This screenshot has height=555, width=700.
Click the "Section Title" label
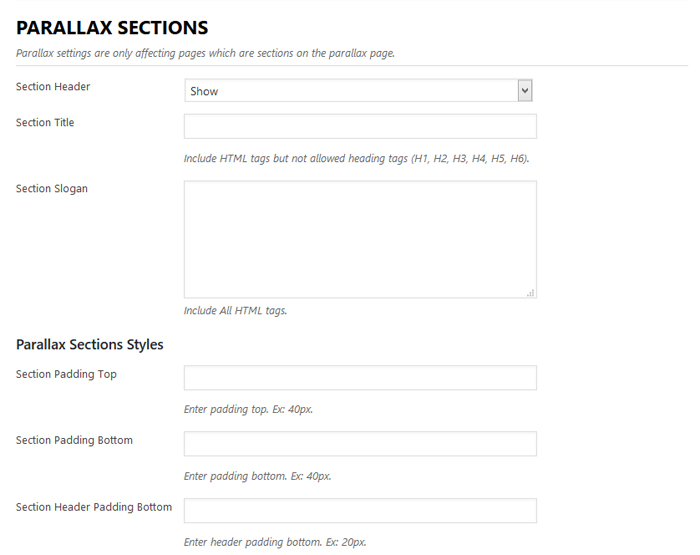(x=45, y=123)
